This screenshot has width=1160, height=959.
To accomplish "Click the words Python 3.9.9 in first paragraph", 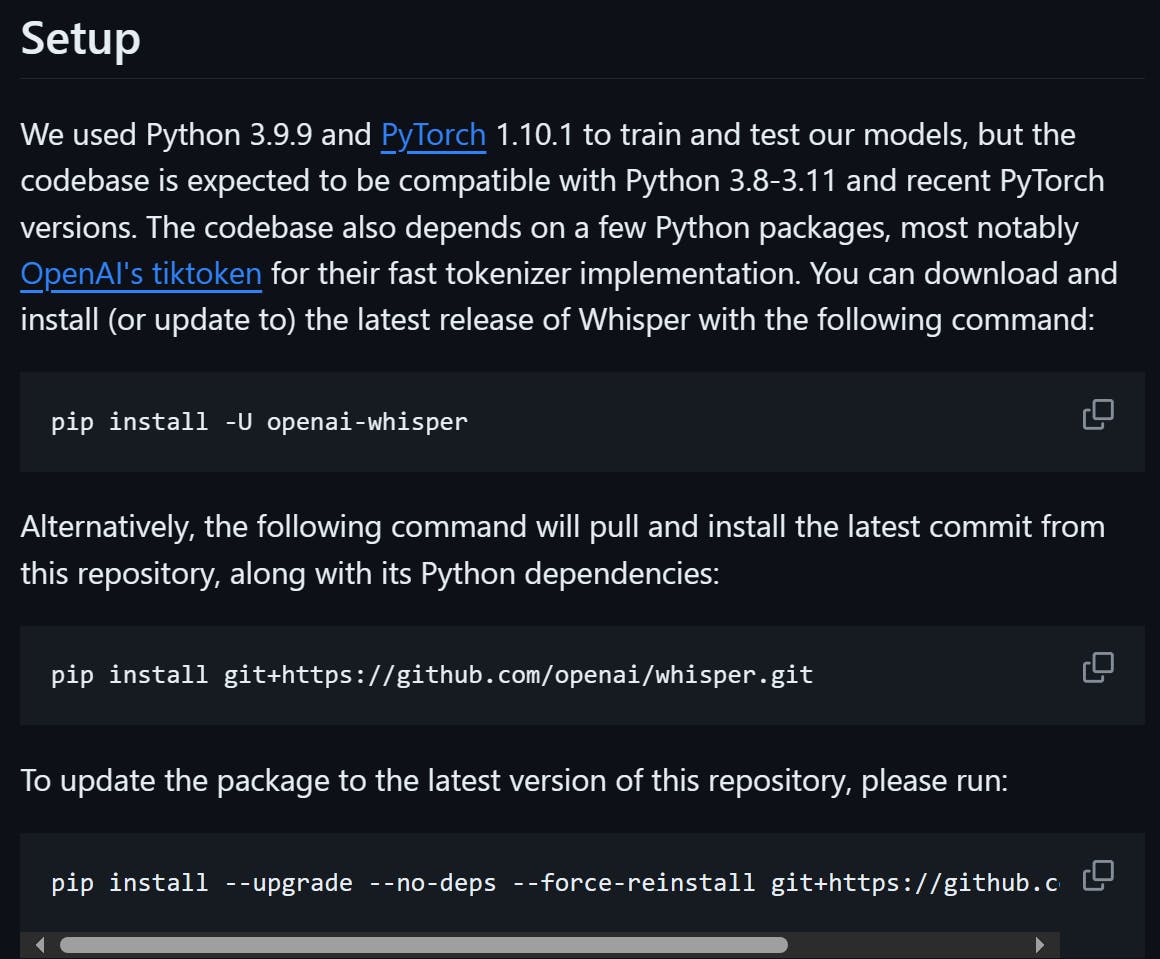I will pos(229,135).
